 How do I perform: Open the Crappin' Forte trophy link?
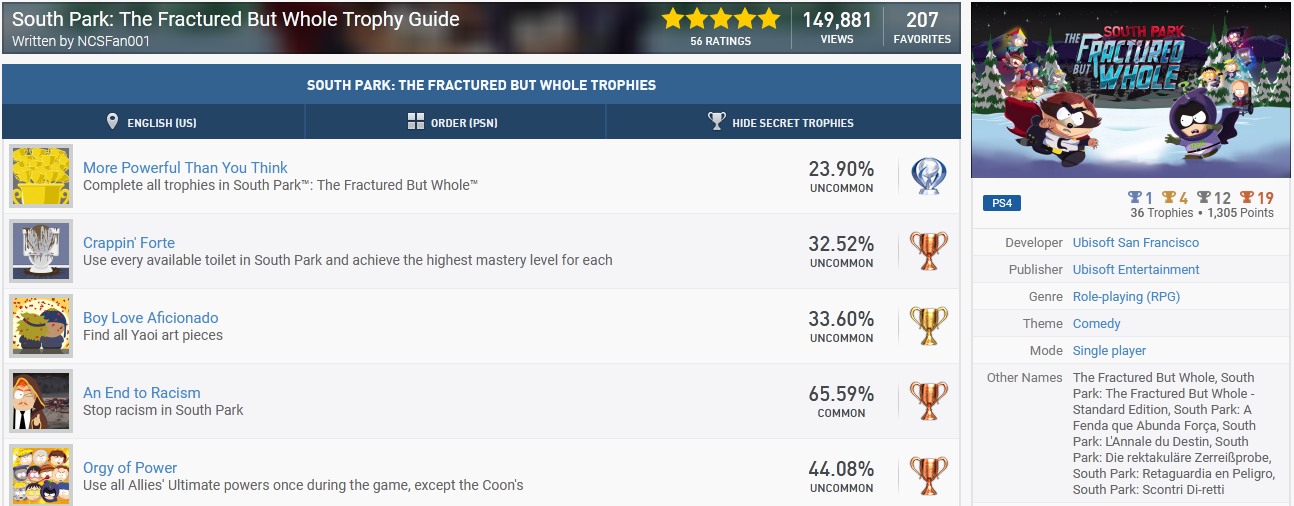coord(129,243)
